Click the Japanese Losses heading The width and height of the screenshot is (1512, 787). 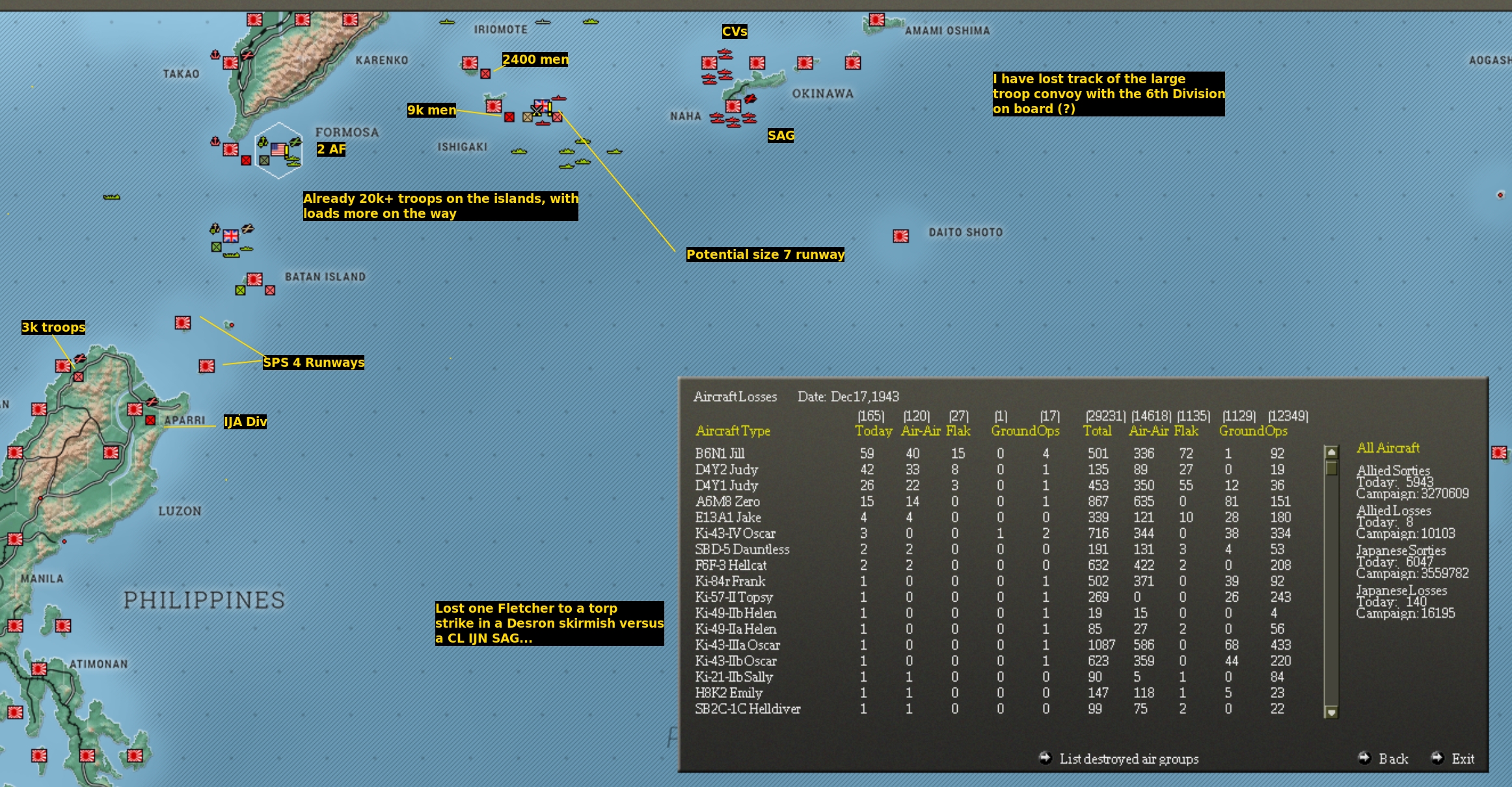1401,590
